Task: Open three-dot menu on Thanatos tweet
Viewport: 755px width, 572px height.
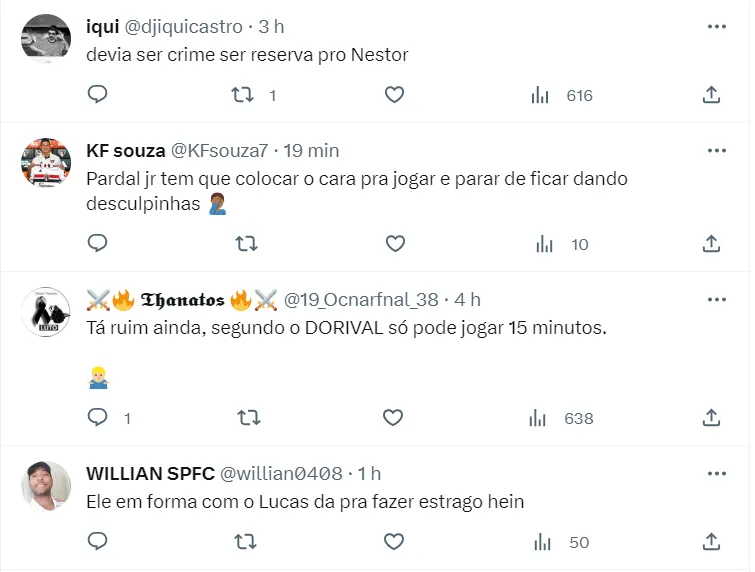Action: point(716,299)
